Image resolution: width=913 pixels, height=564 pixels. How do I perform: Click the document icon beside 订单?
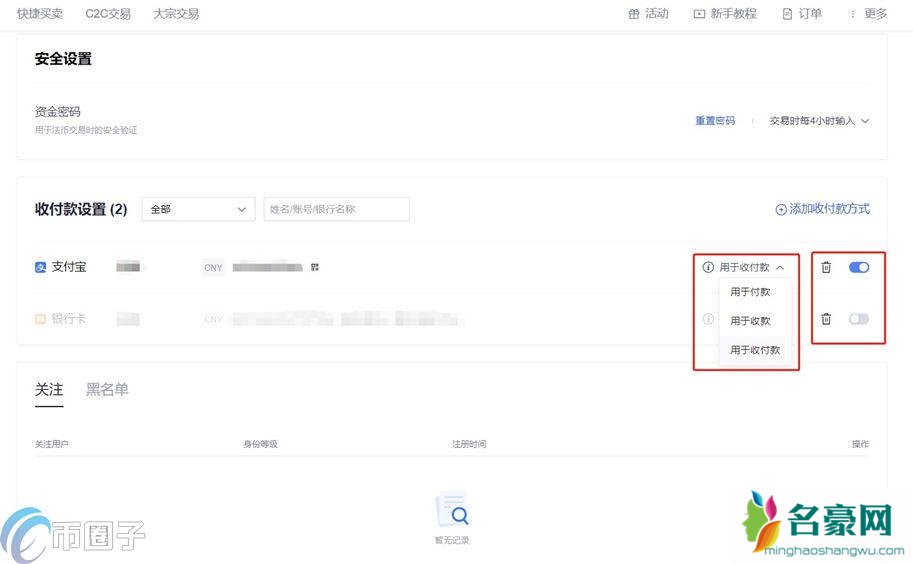coord(787,14)
